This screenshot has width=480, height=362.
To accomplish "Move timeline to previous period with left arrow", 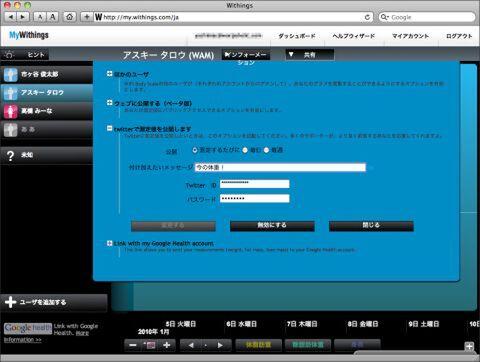I will tap(191, 345).
